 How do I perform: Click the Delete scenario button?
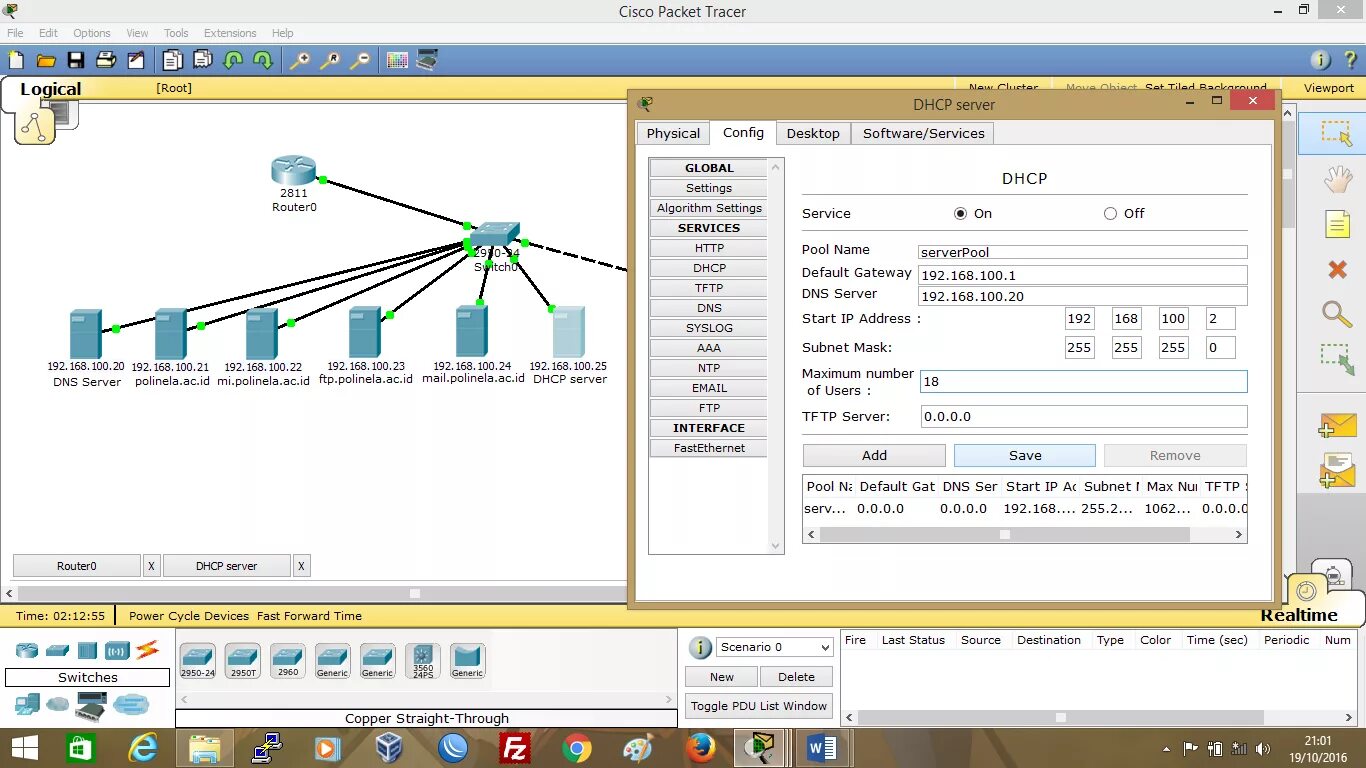[x=796, y=677]
